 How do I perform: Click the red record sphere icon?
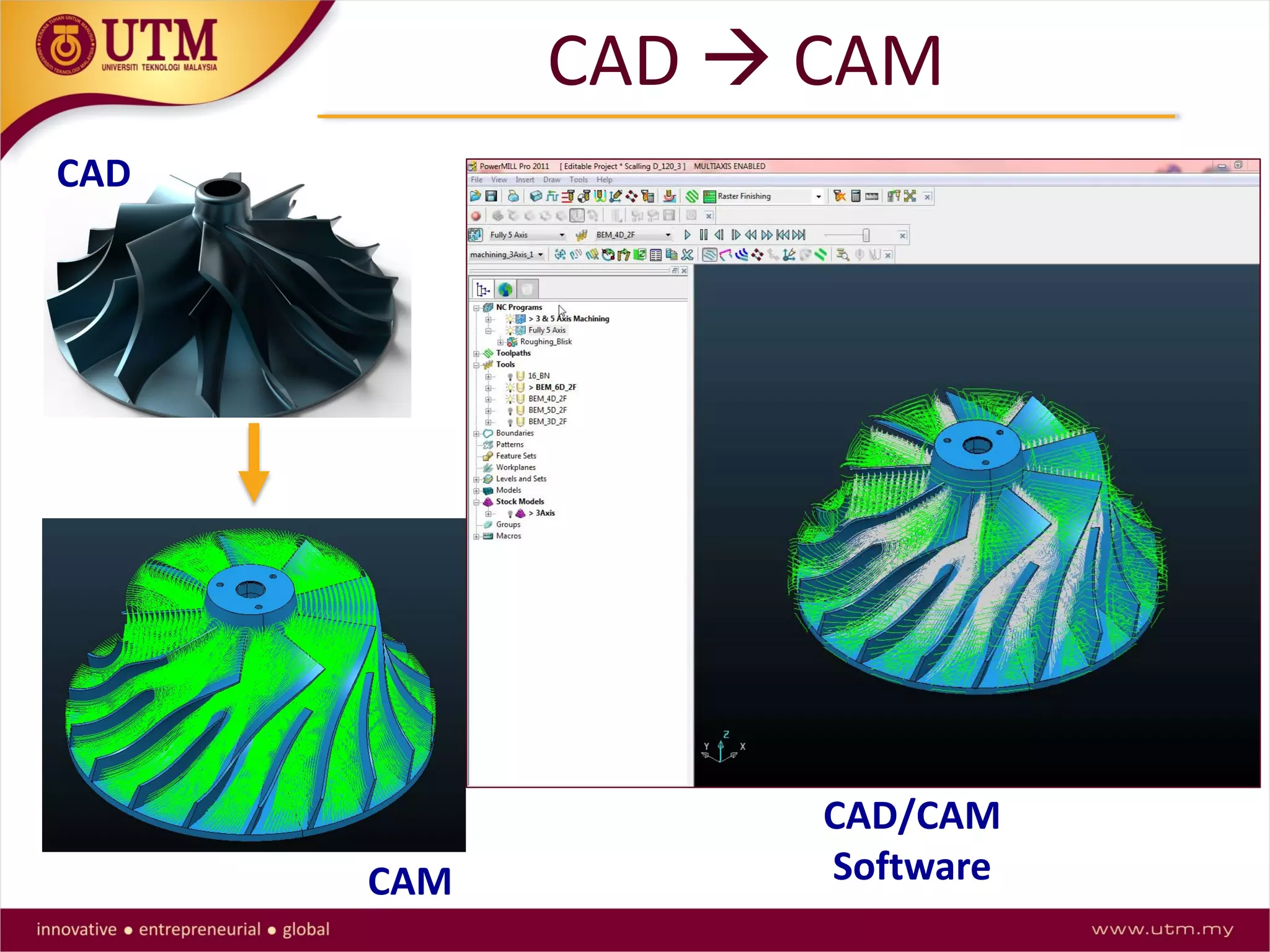click(476, 216)
